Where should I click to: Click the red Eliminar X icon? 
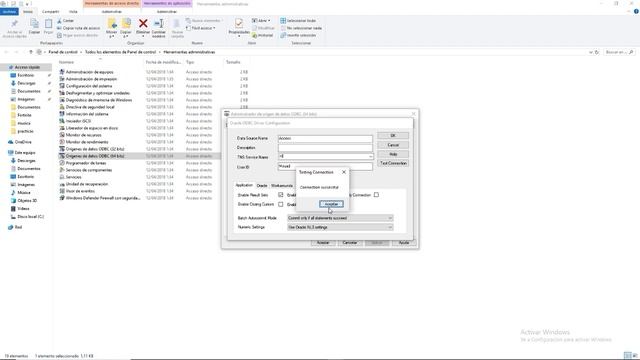143,24
